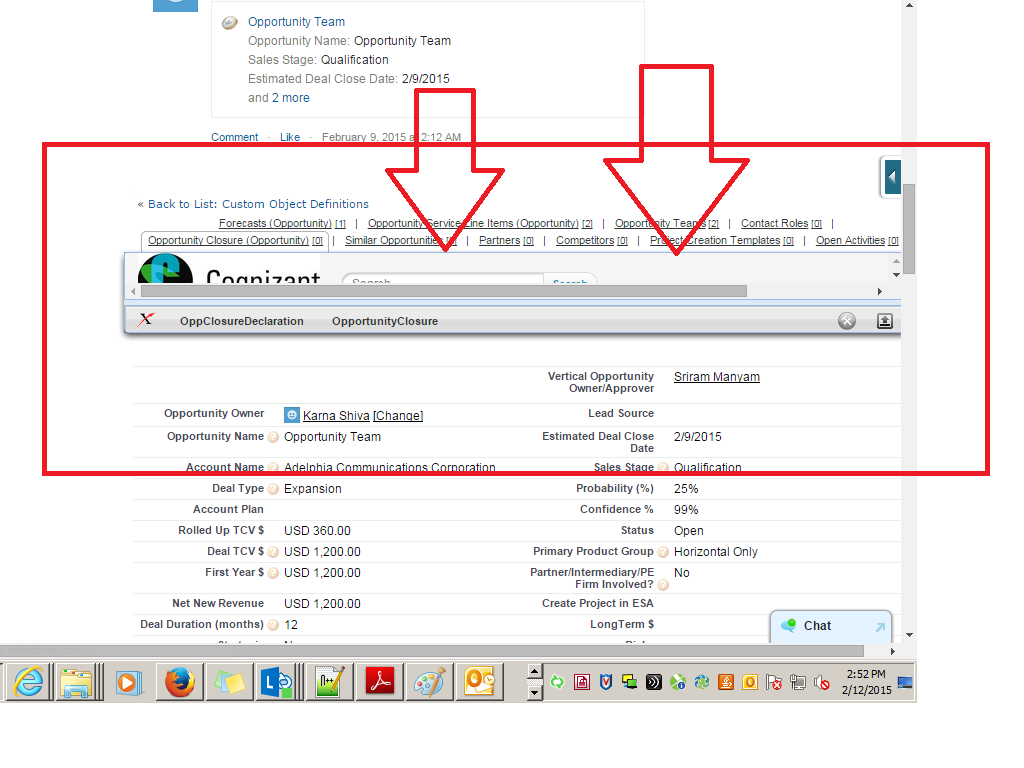Click the red X logo icon
This screenshot has height=768, width=1024.
(146, 319)
